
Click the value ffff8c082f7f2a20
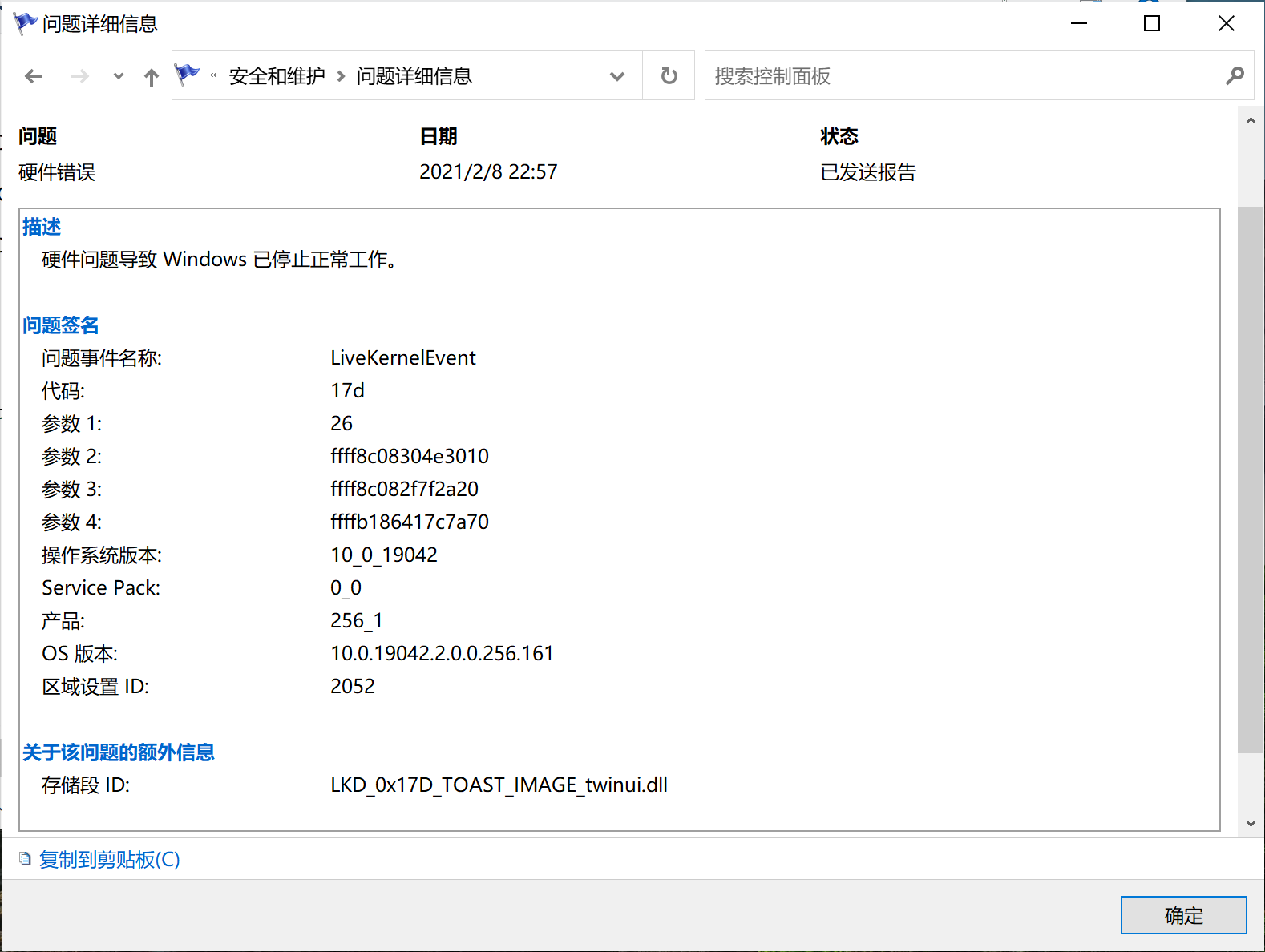(404, 489)
